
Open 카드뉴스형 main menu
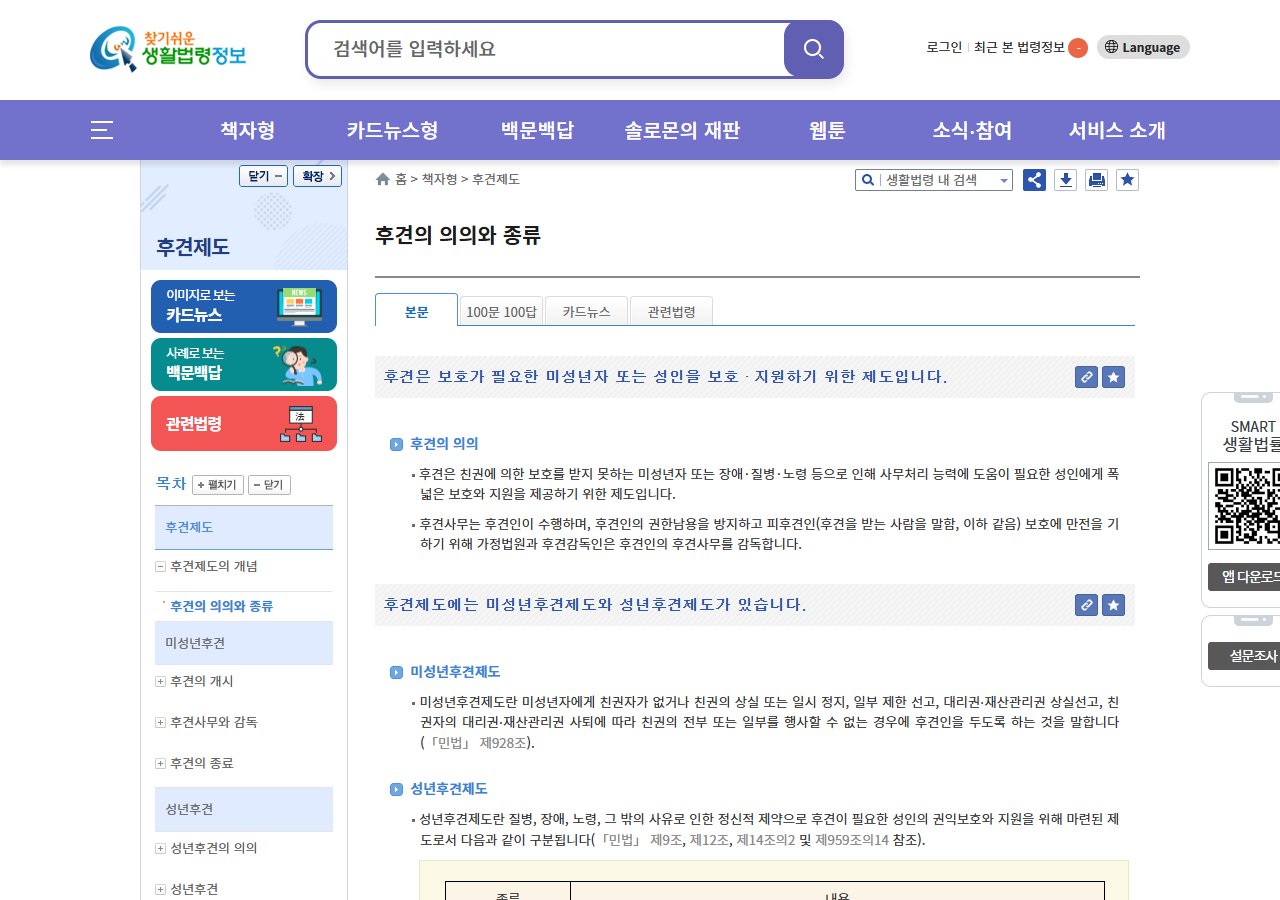(392, 130)
